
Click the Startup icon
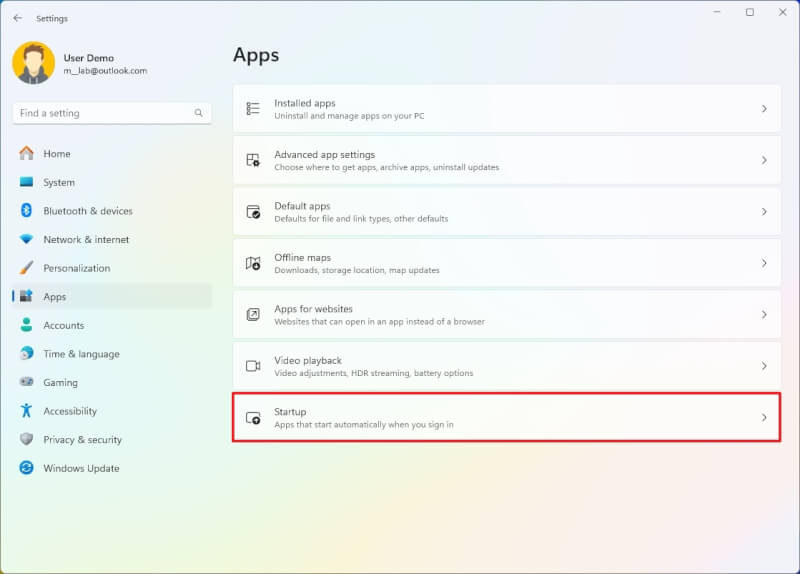[253, 418]
